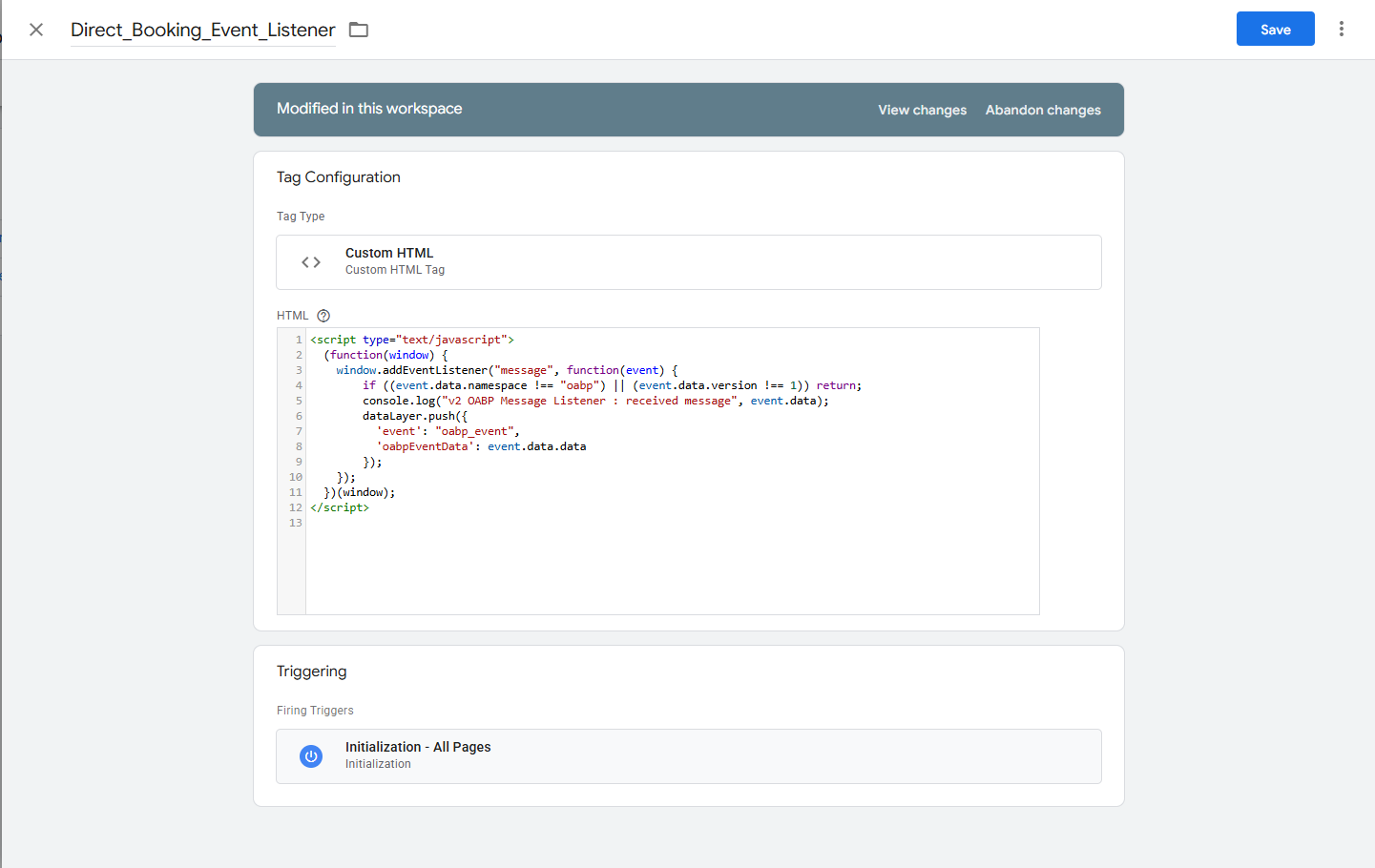Edit the tag name Direct_Booking_Event_Listener
Screen dimensions: 1375x868
[203, 30]
